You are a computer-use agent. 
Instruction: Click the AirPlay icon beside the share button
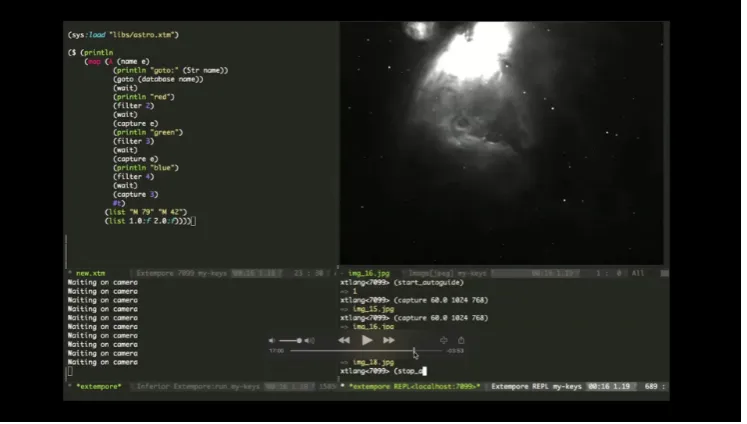[446, 343]
